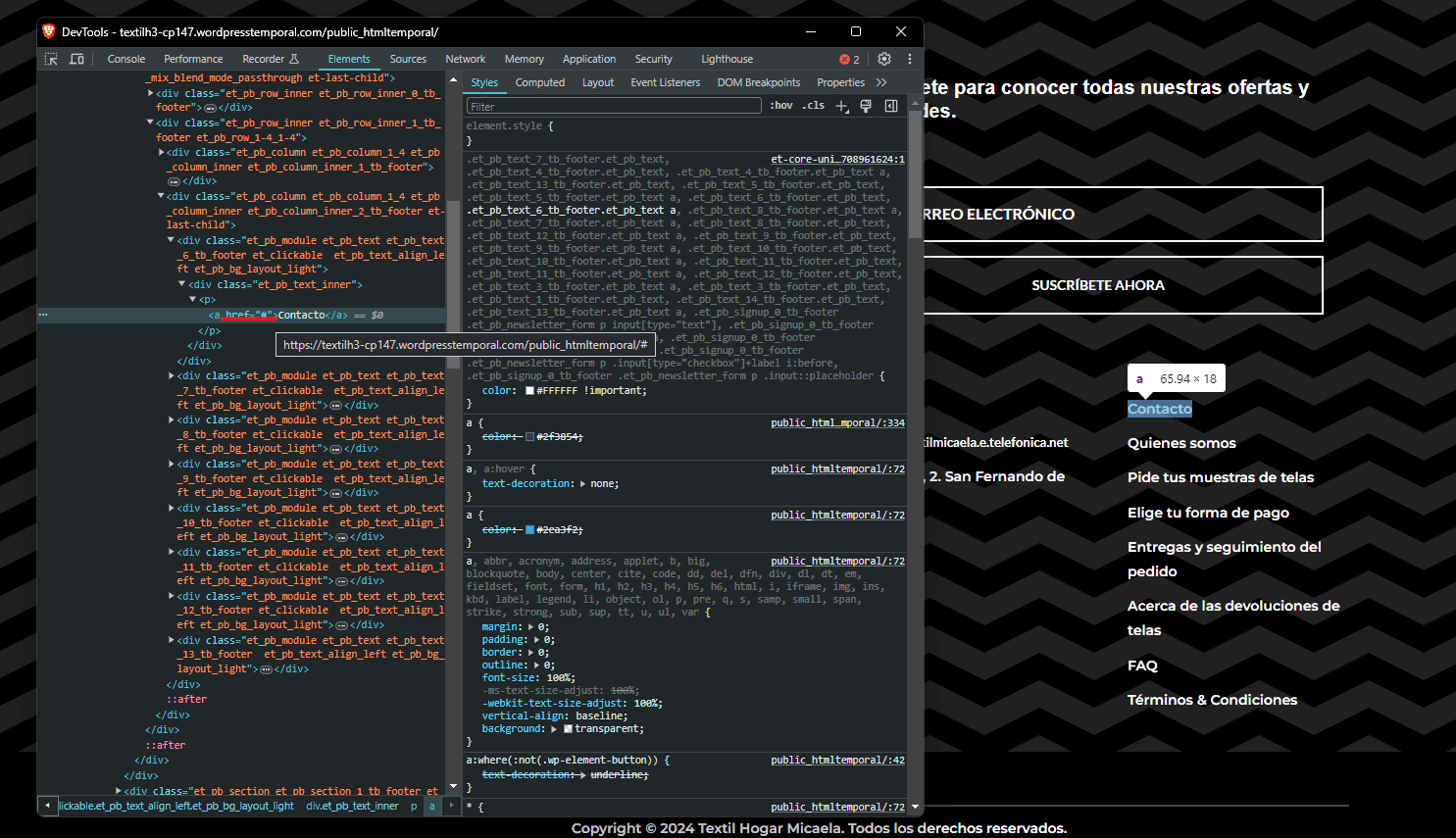The width and height of the screenshot is (1456, 838).
Task: Add new style rule plus icon
Action: tap(841, 106)
